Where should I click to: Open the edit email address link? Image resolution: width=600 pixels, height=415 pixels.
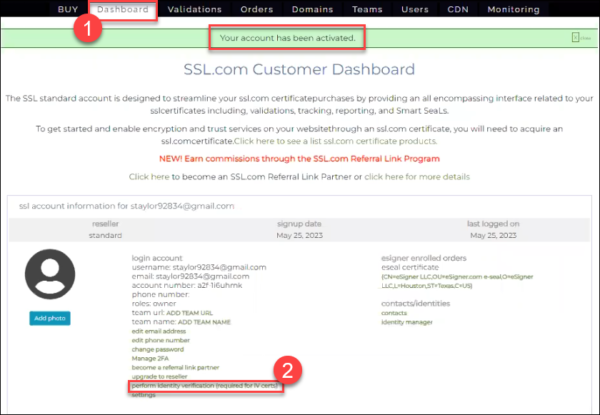click(159, 331)
